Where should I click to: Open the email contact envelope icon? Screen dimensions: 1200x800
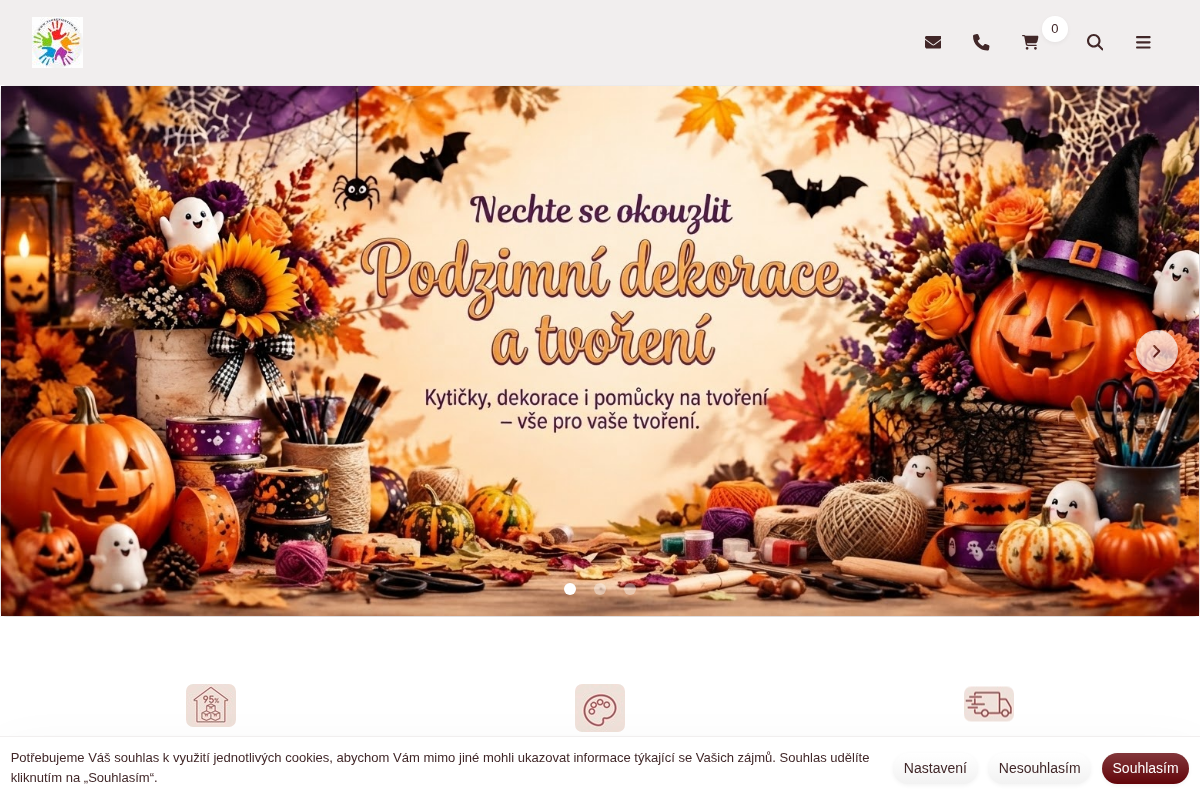[x=933, y=42]
